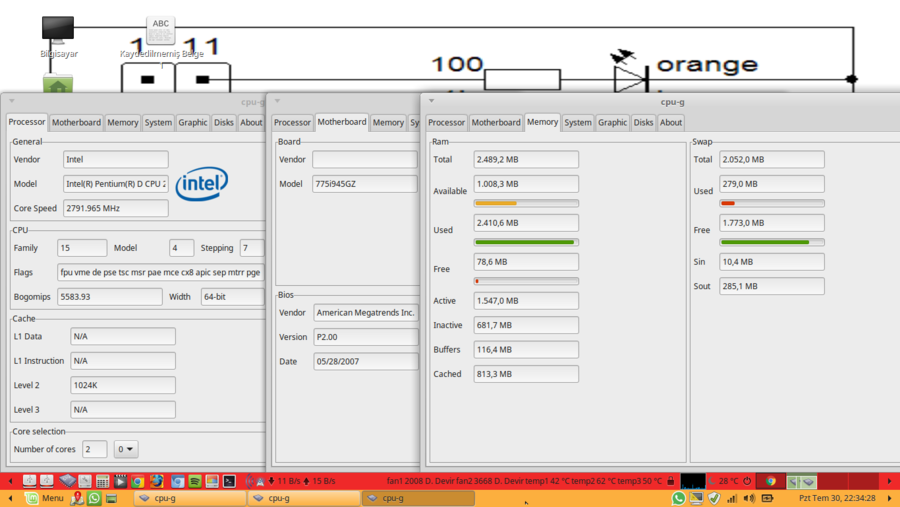Select Memory tab in Motherboard window
Screen dimensions: 900x507
click(388, 122)
